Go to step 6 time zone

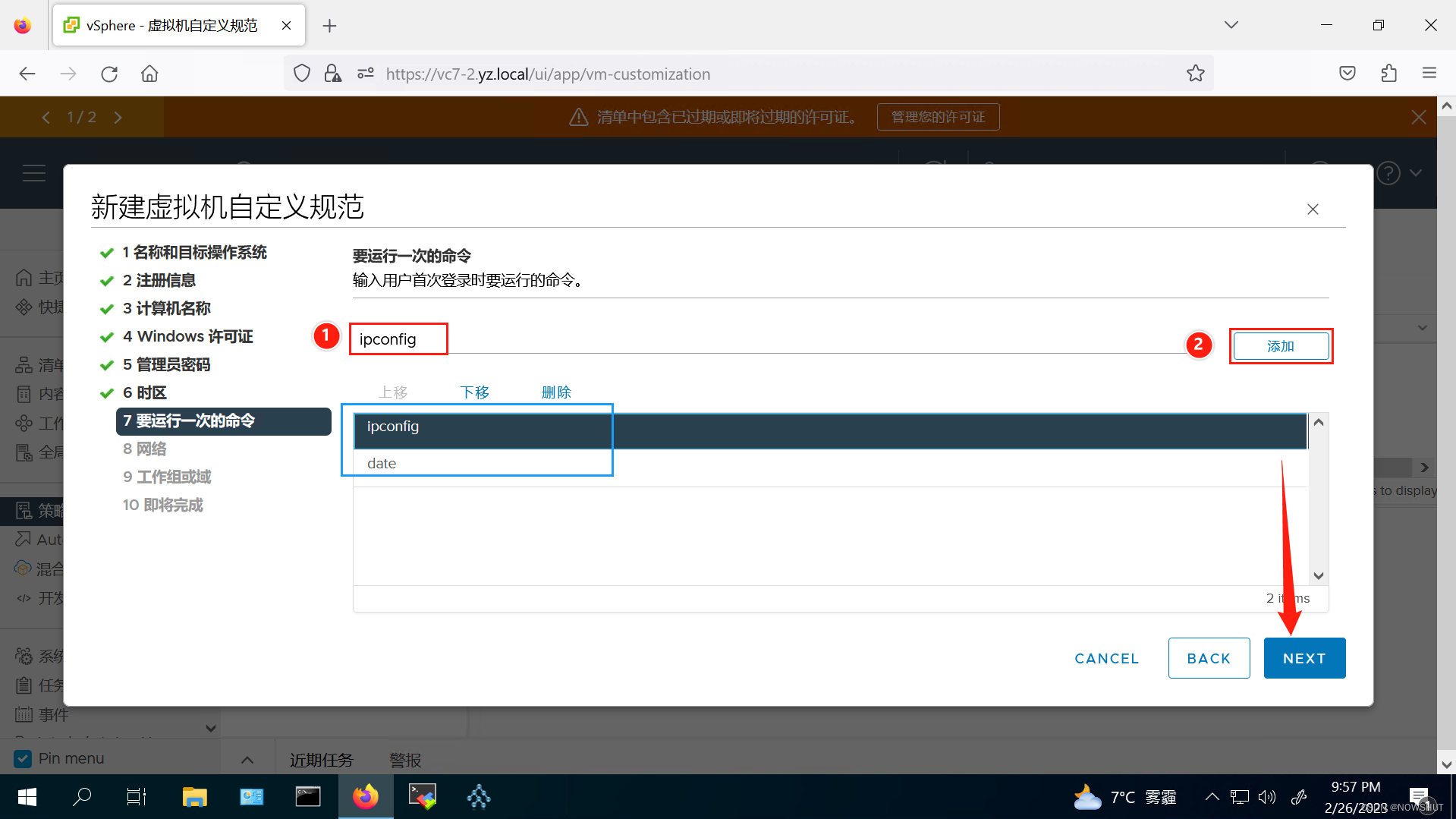[x=144, y=392]
